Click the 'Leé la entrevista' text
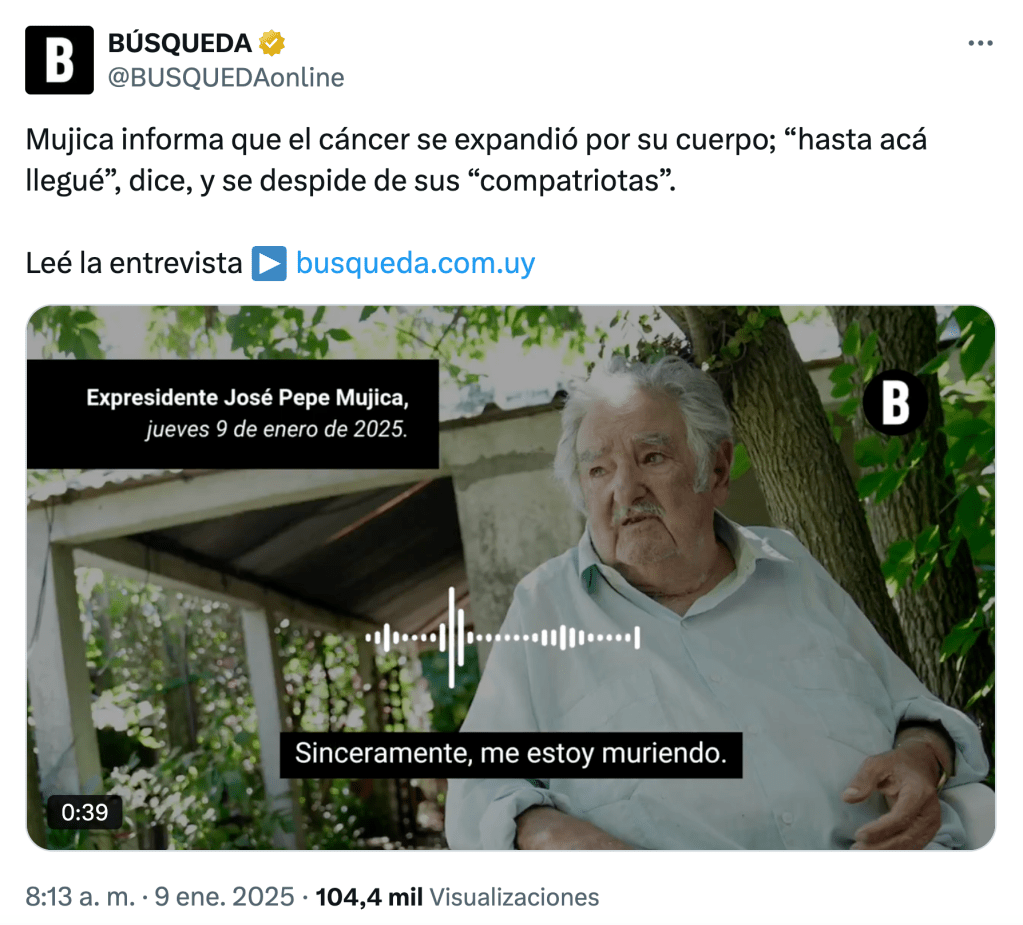This screenshot has width=1023, height=925. coord(134,264)
